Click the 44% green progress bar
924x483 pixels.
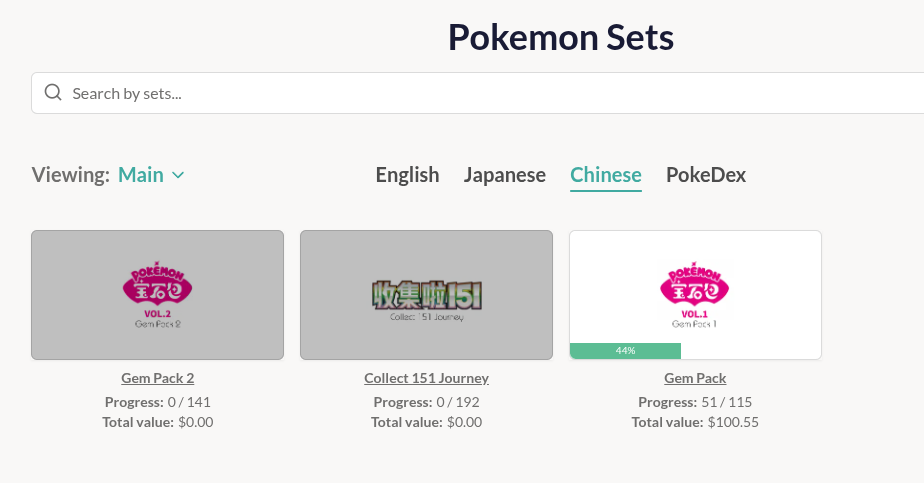(625, 351)
